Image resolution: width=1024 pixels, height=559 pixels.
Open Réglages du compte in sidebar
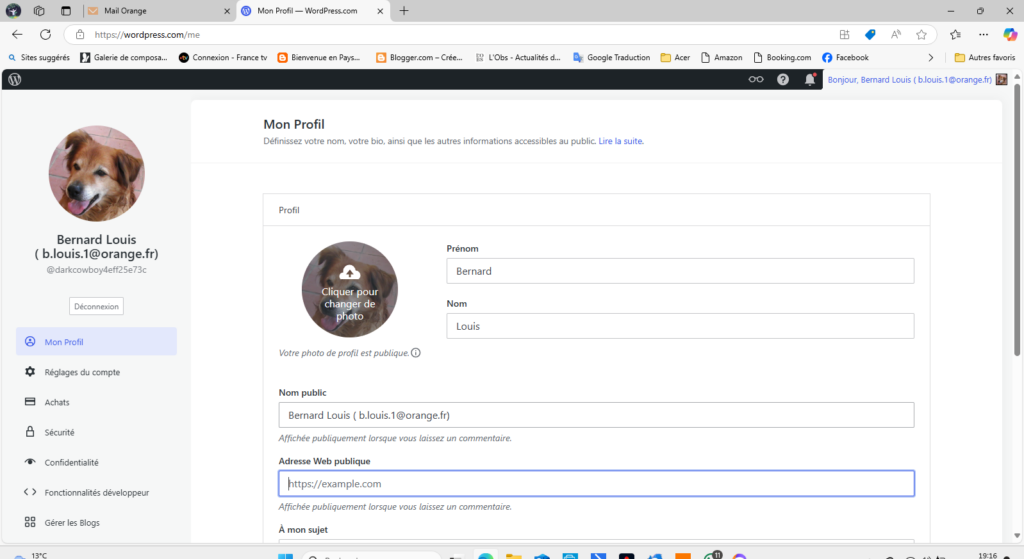82,372
